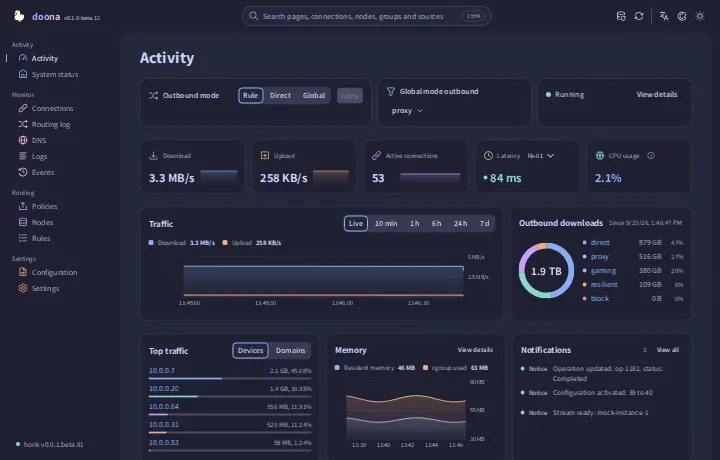Click the CPU usage info icon
720x460 pixels.
(x=651, y=156)
